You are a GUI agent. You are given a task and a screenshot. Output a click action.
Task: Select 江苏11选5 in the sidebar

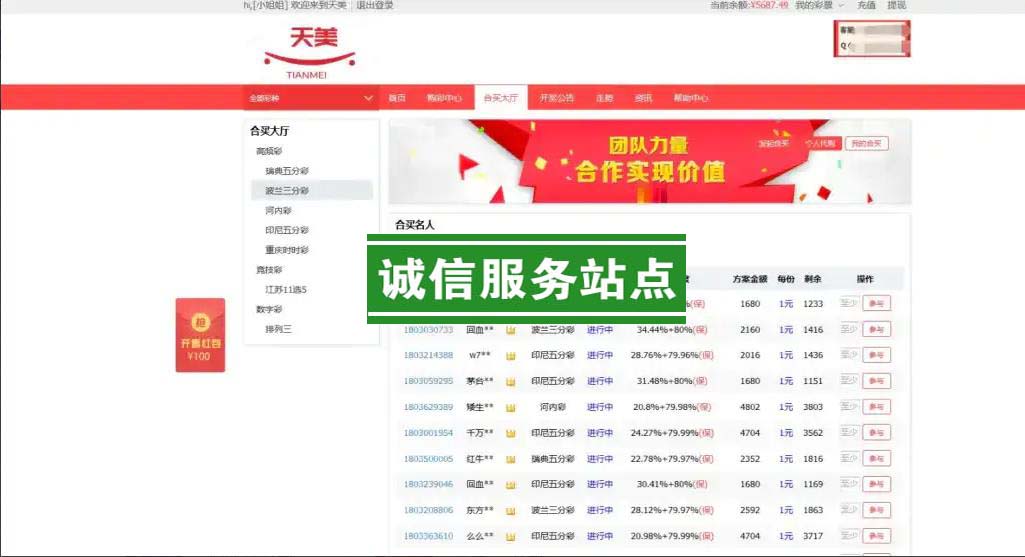coord(286,289)
